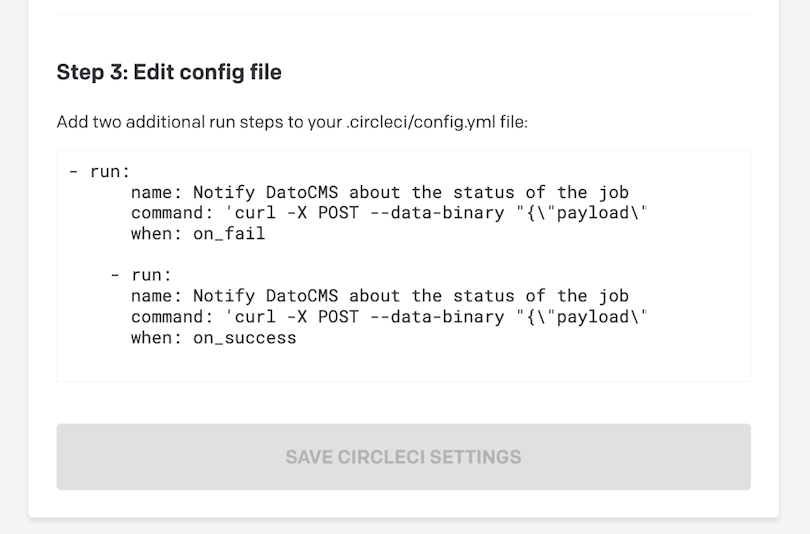Screen dimensions: 810x534
Task: Click the 'when: on_fail' code line
Action: pyautogui.click(x=198, y=233)
